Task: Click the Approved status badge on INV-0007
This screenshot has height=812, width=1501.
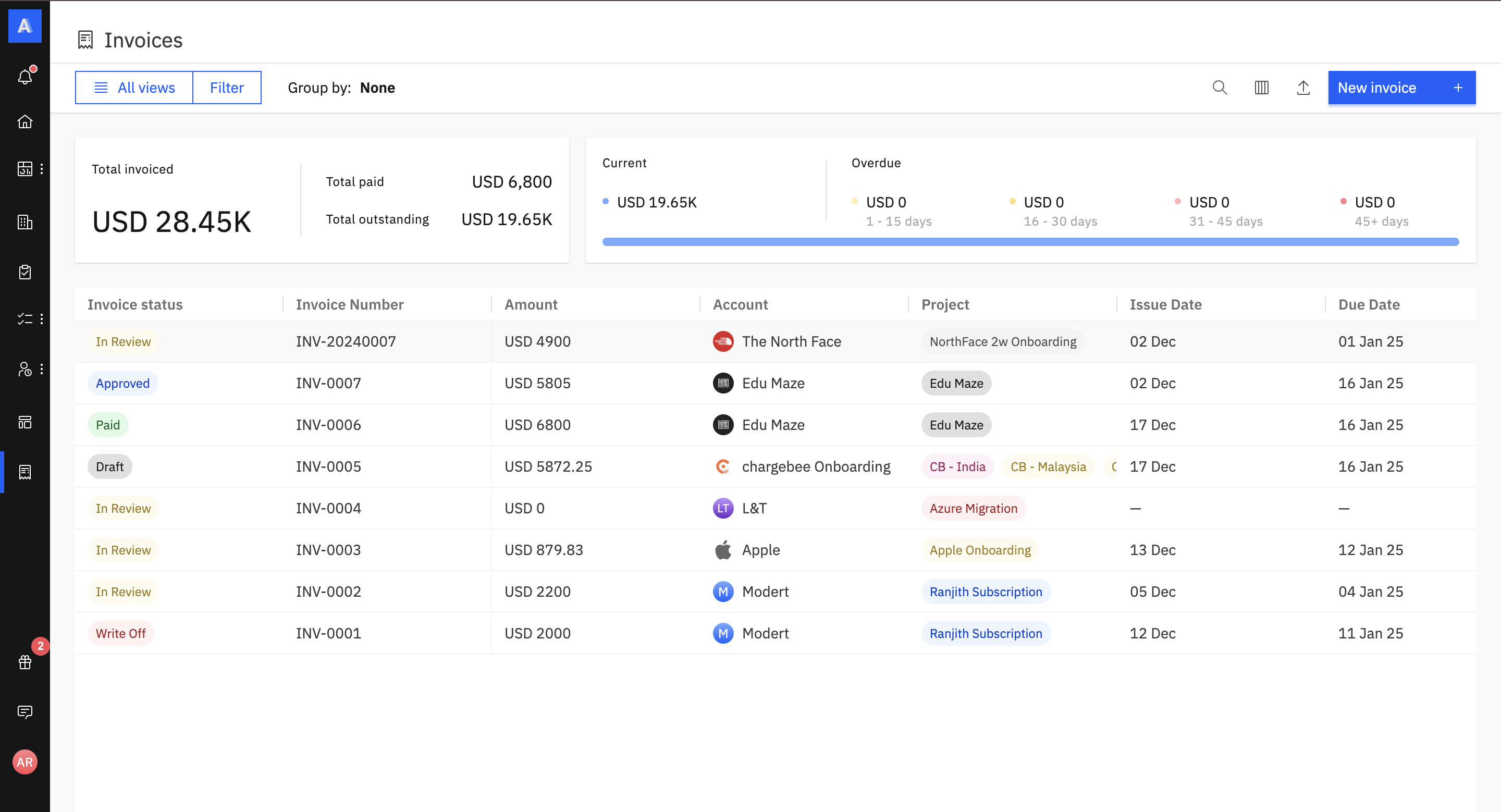Action: point(122,383)
